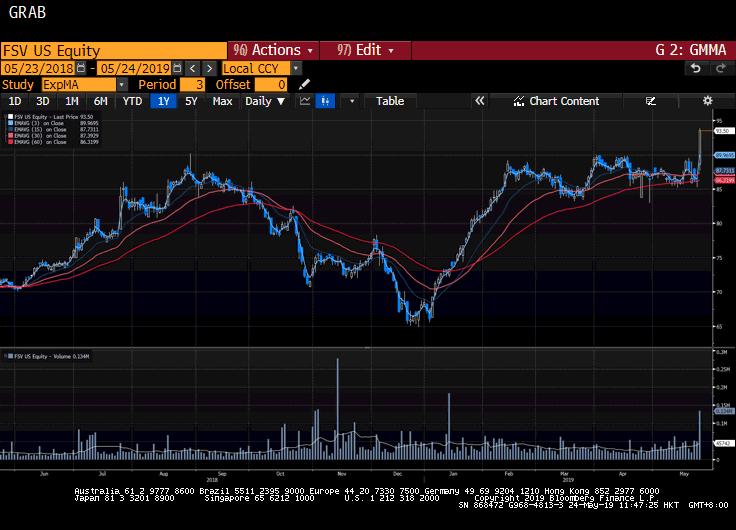736x530 pixels.
Task: Click the FSV US Equity Volume legend
Action: [x=48, y=356]
